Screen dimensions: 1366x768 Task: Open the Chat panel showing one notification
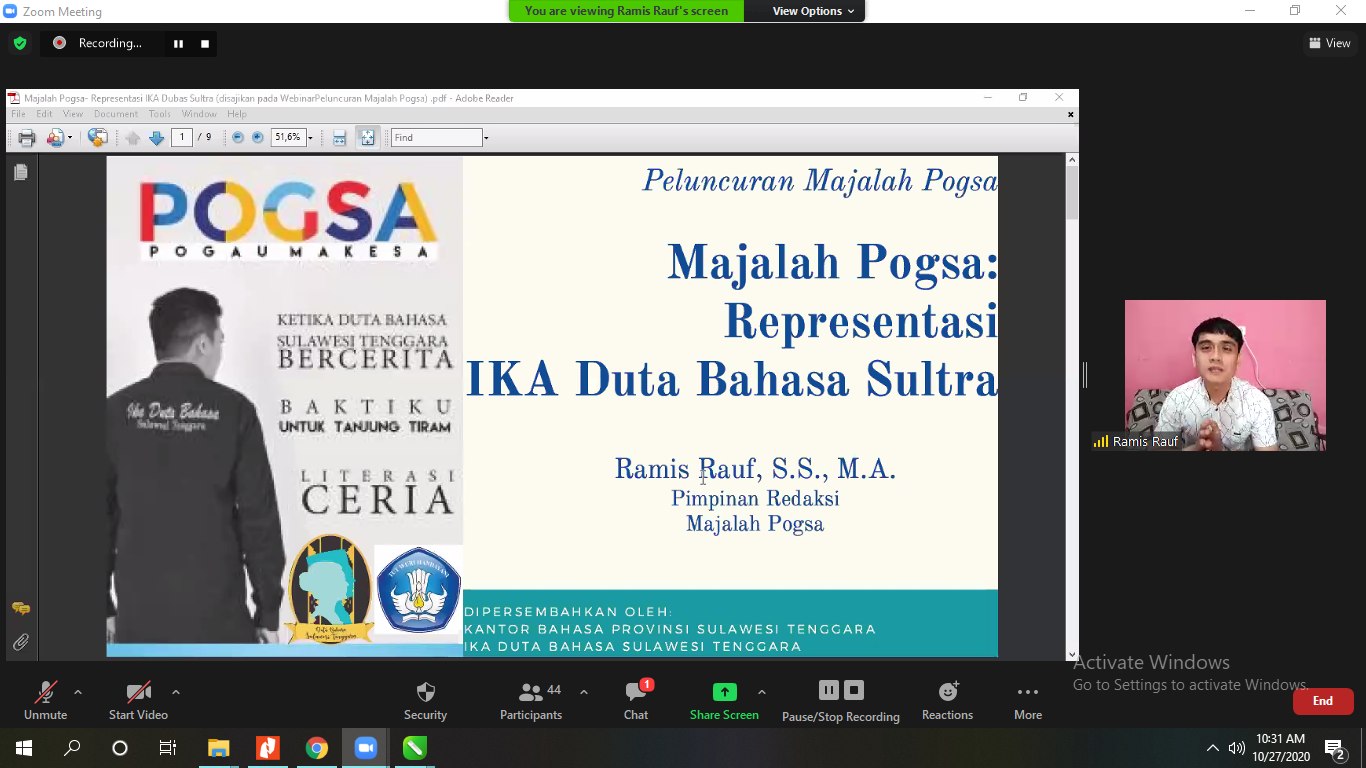(x=635, y=699)
